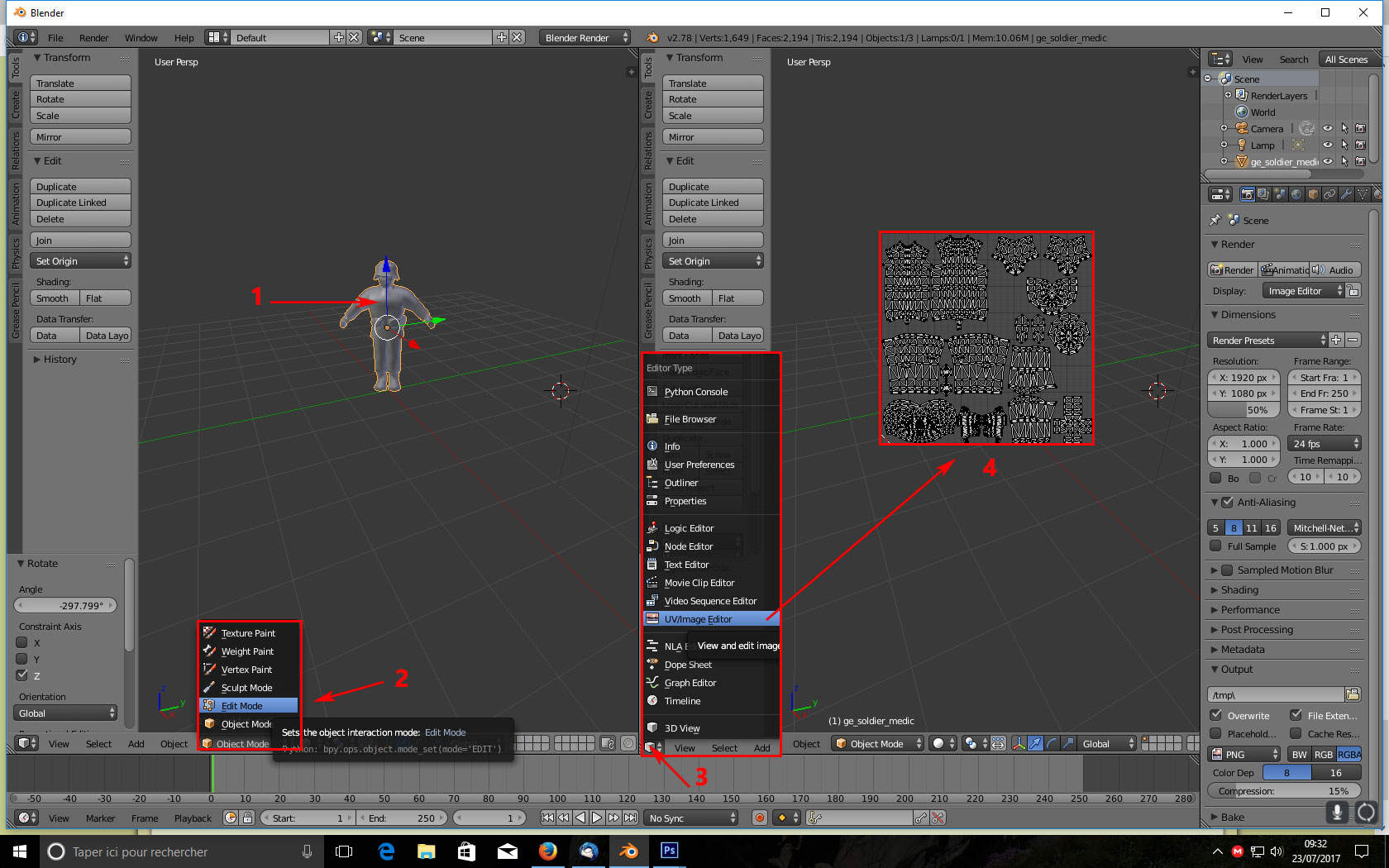Toggle Lamp visibility eye in outliner

[1328, 145]
